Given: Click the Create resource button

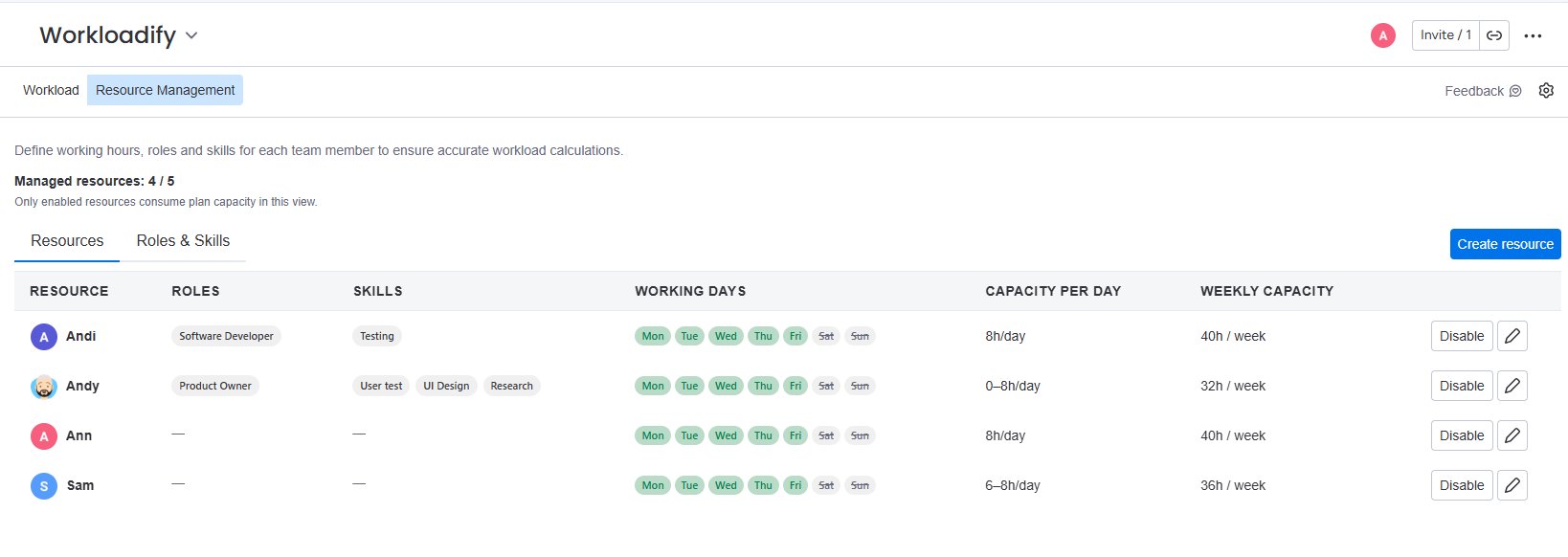Looking at the screenshot, I should tap(1505, 244).
